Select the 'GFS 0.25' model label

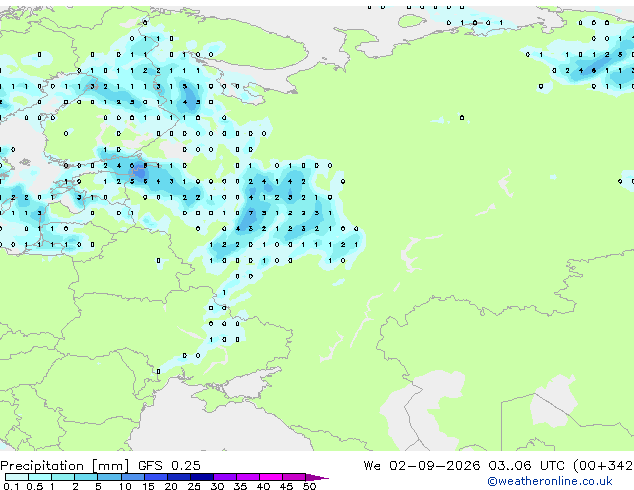coord(169,466)
